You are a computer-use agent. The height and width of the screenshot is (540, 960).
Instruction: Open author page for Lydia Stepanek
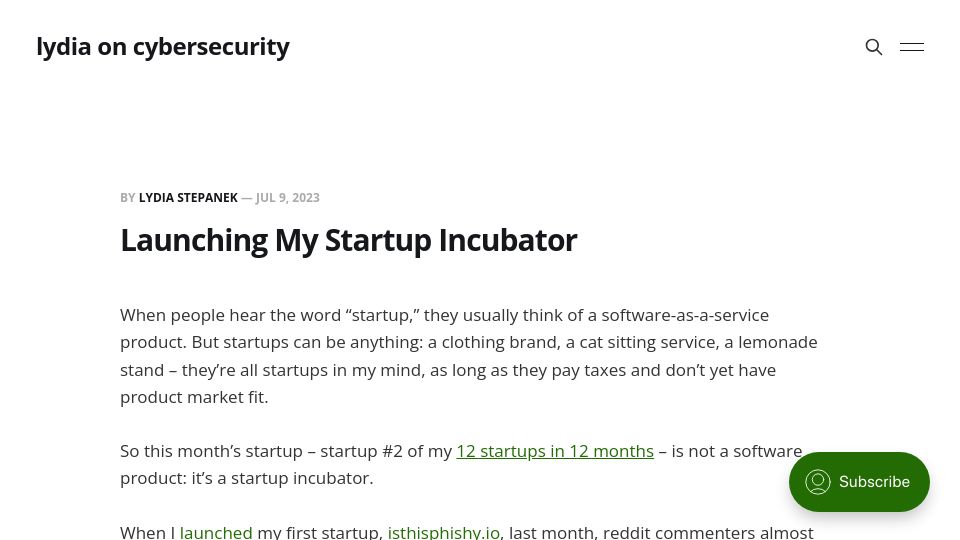pyautogui.click(x=188, y=198)
